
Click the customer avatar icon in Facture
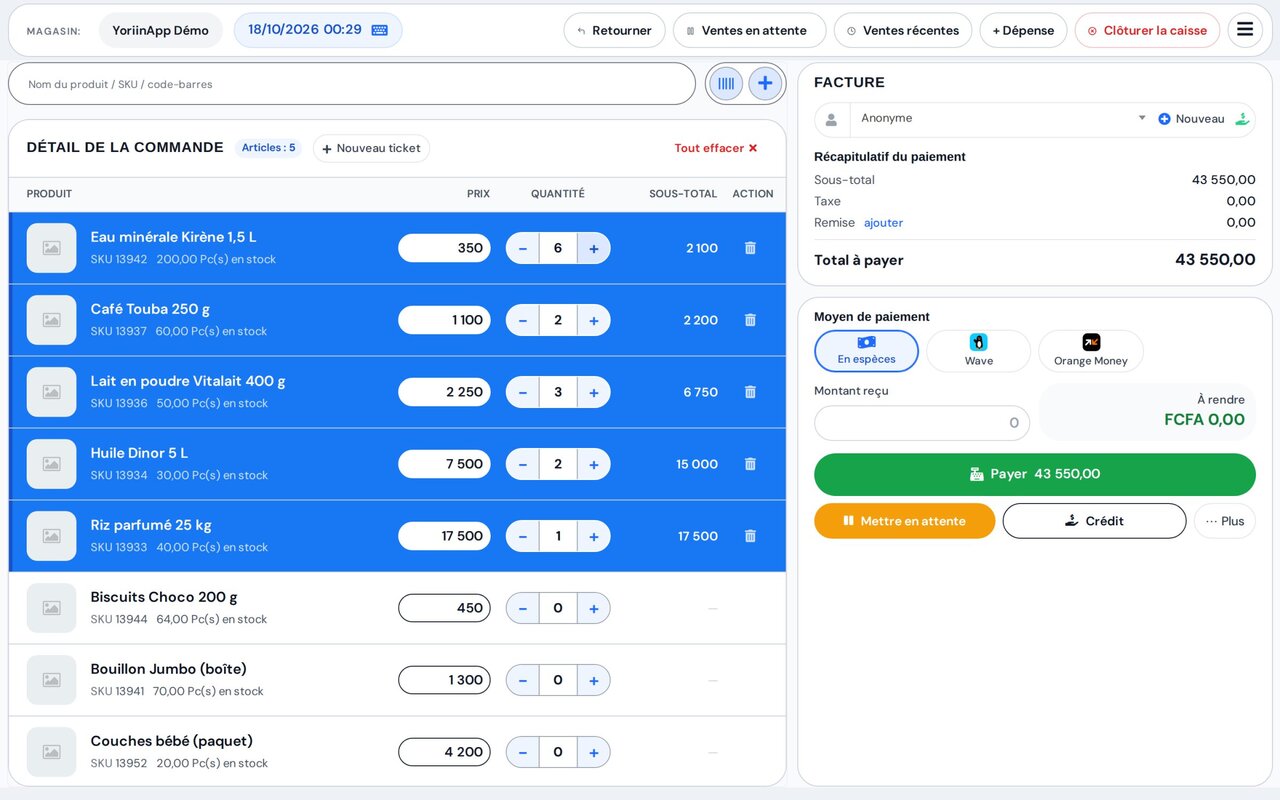(x=832, y=119)
